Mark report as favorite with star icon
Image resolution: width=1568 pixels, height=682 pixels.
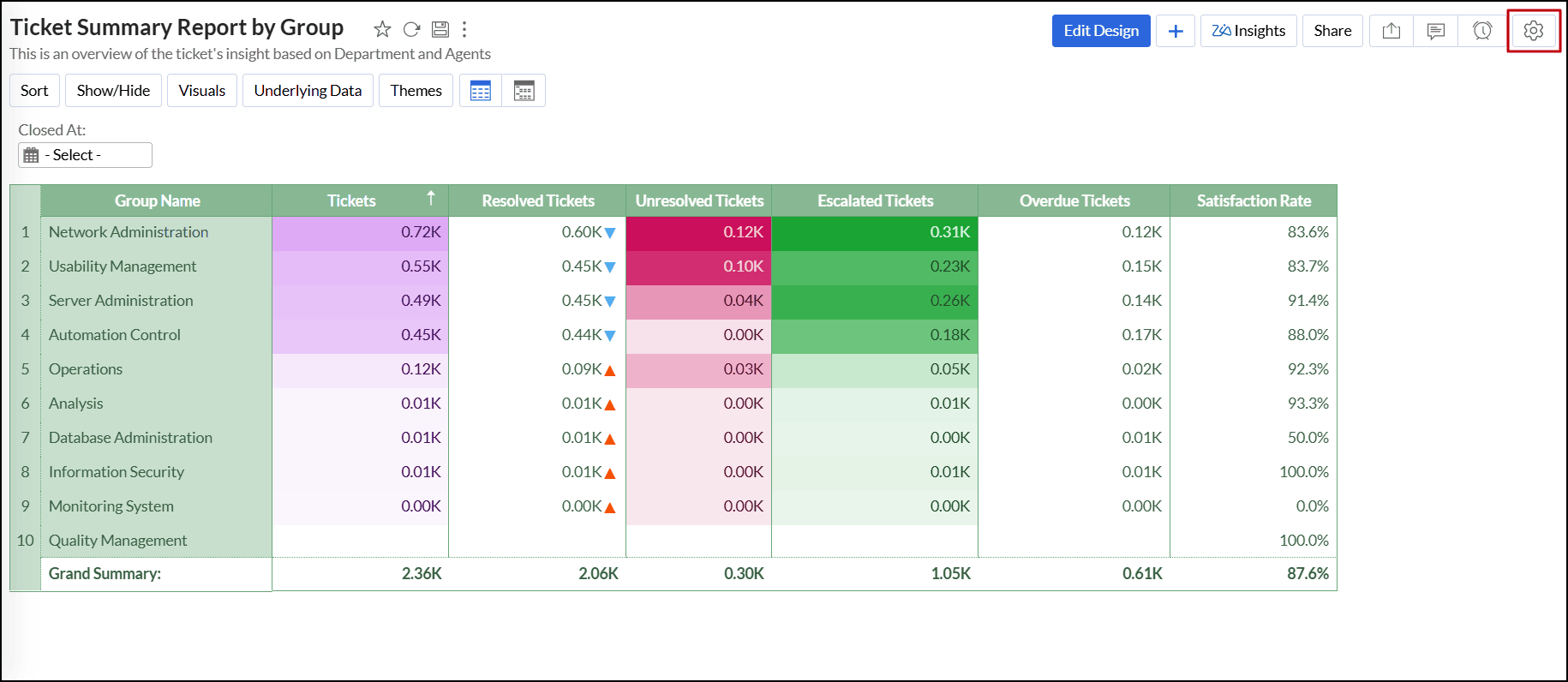tap(382, 30)
